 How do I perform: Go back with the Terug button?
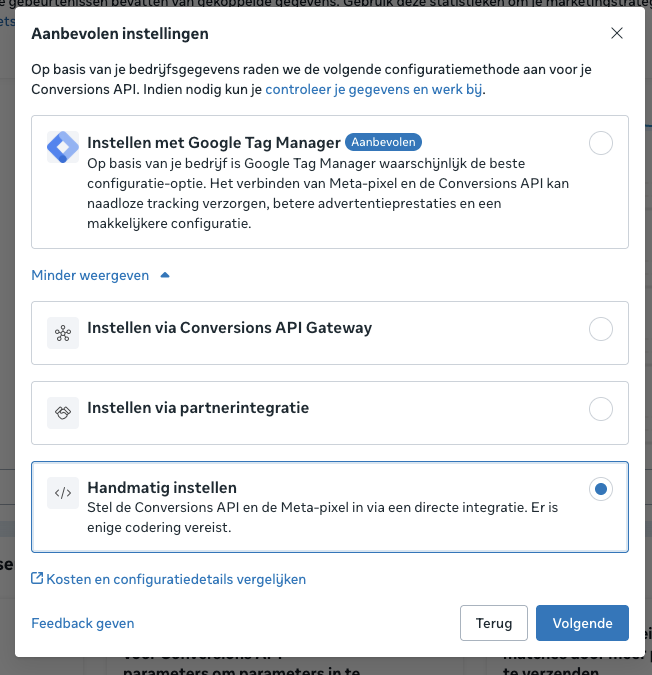tap(494, 623)
